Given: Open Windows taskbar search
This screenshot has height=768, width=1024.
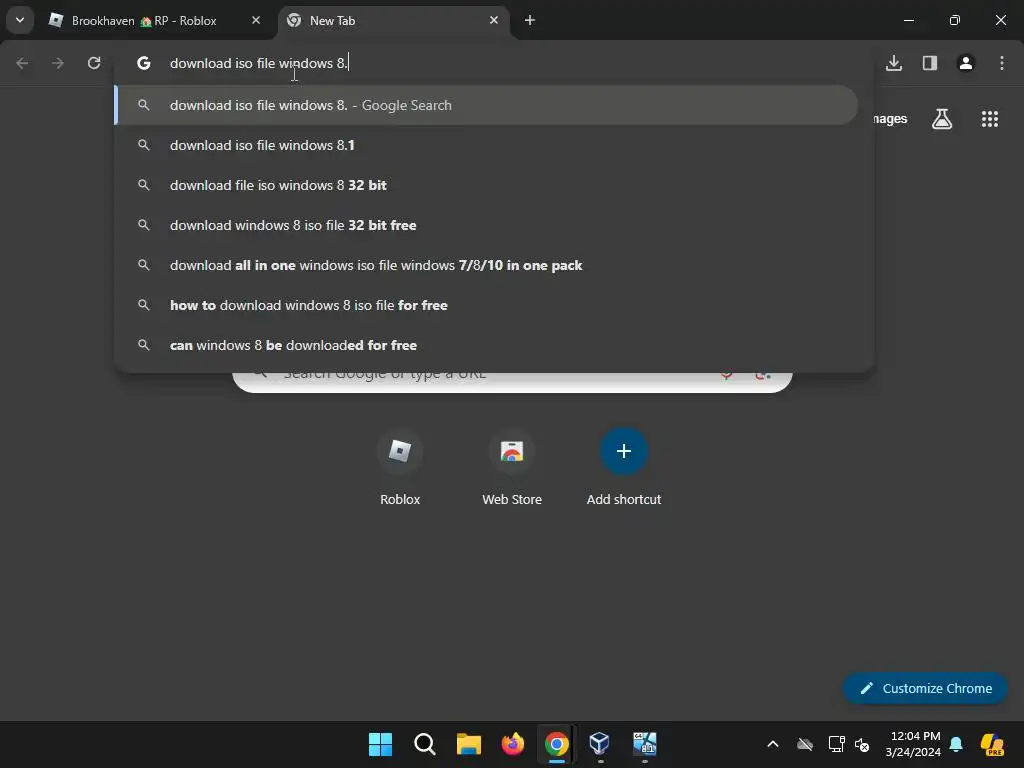Looking at the screenshot, I should point(424,744).
